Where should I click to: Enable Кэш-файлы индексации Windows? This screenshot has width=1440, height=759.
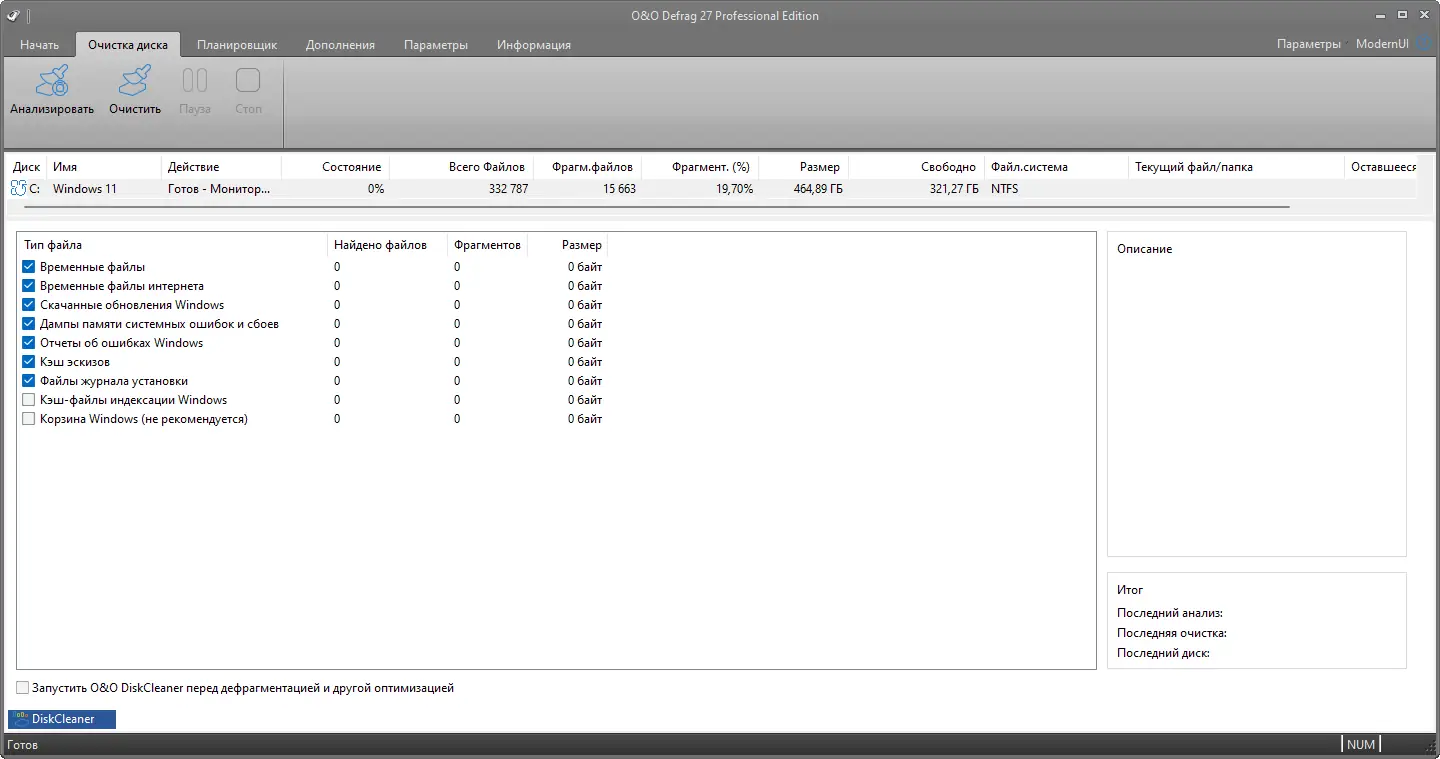click(28, 400)
